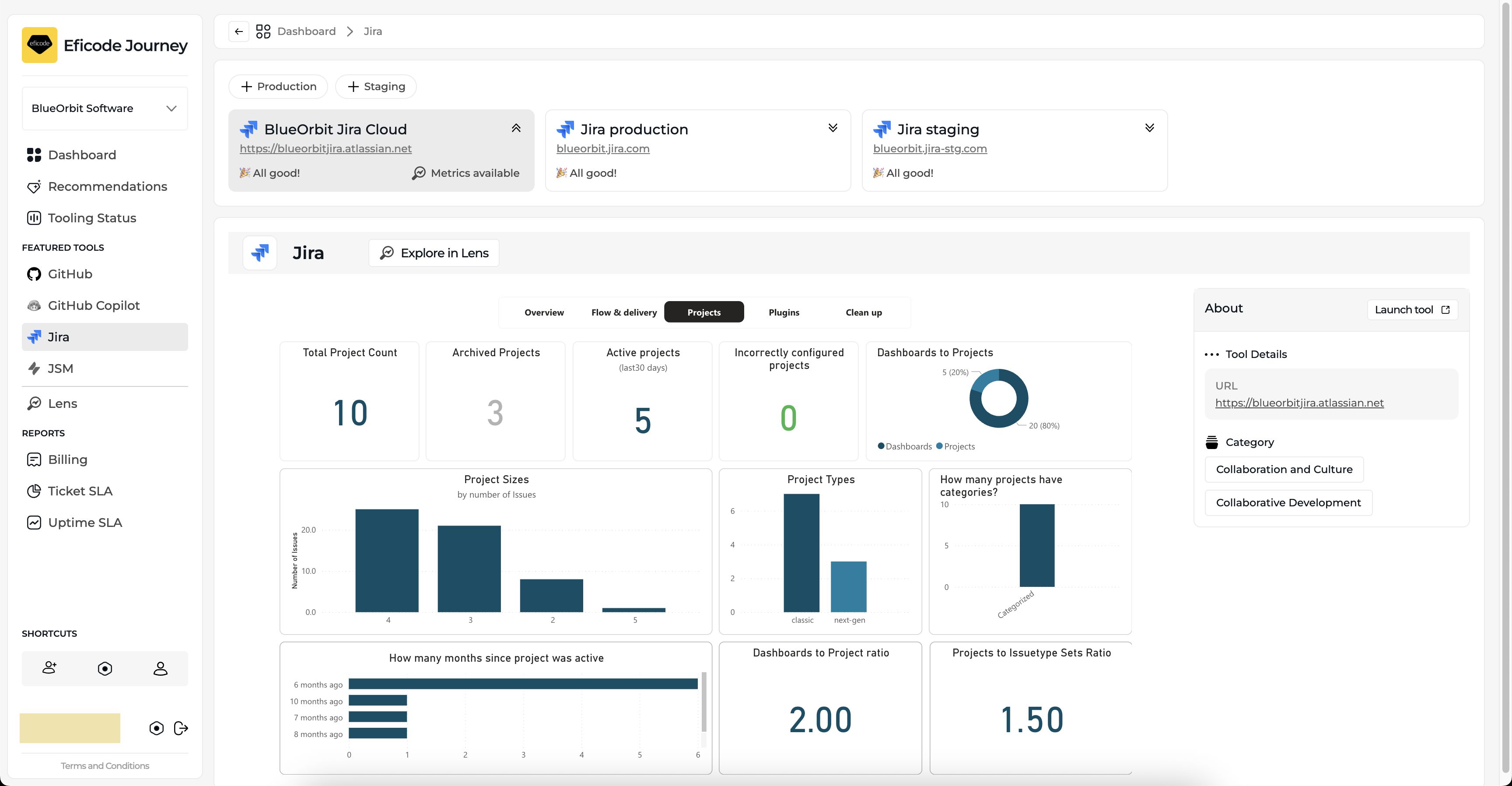Click the user profile shortcut icon
This screenshot has height=786, width=1512.
pyautogui.click(x=160, y=668)
